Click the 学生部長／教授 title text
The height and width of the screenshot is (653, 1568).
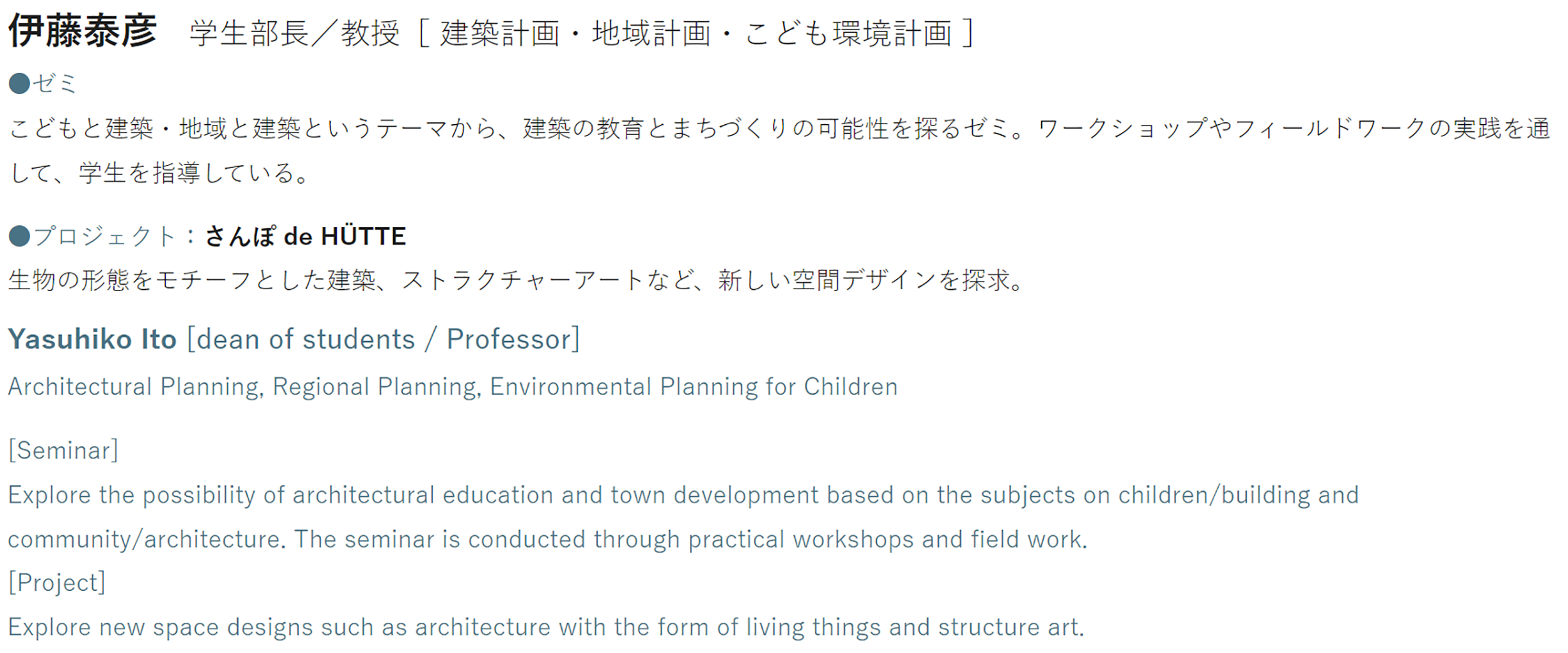tap(294, 33)
